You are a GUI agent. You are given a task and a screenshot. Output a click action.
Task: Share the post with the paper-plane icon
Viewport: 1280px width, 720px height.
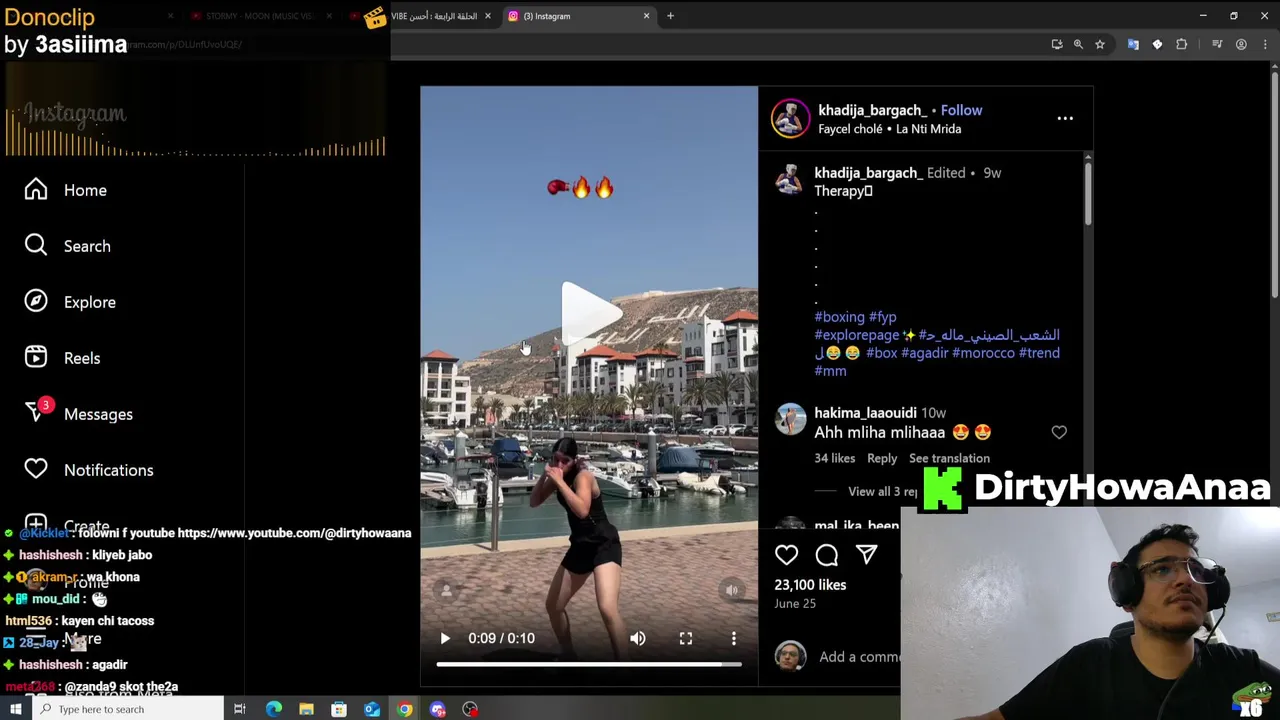click(866, 554)
